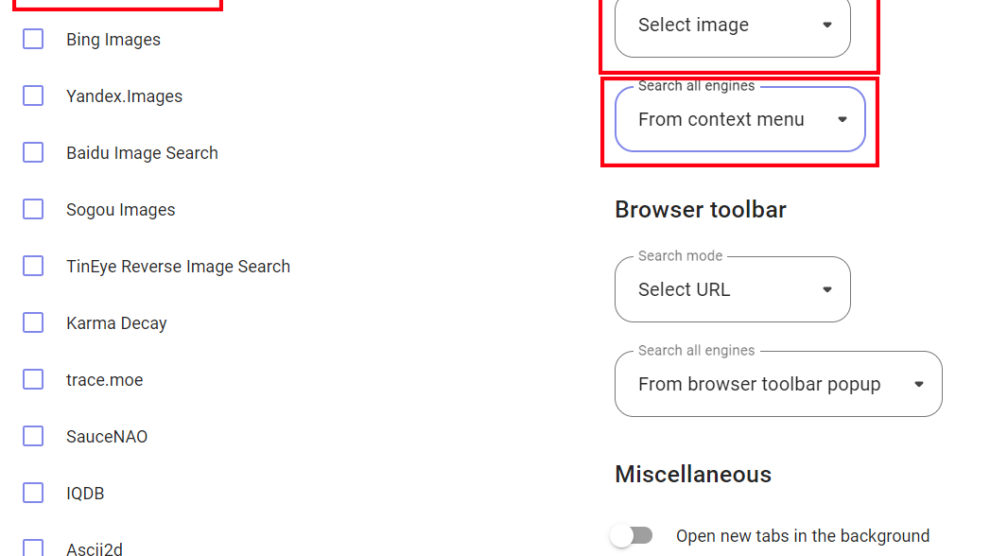Viewport: 990px width, 556px height.
Task: Expand the From browser toolbar popup dropdown
Action: [777, 384]
